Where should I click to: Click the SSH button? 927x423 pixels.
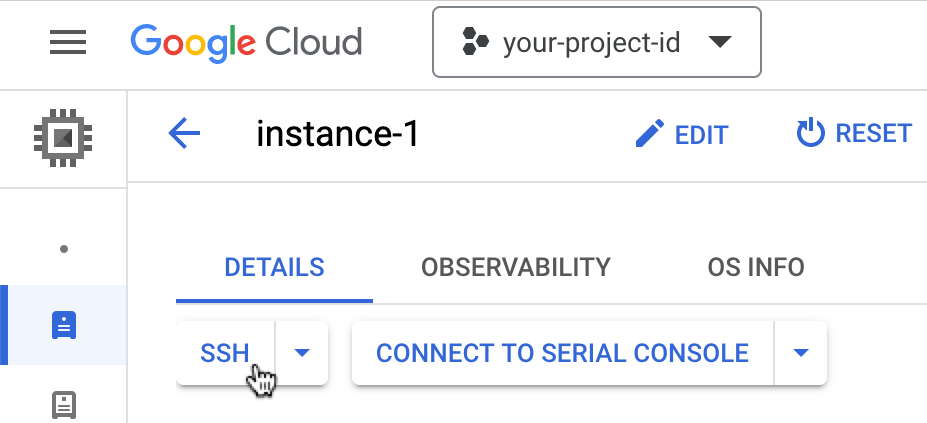(225, 352)
